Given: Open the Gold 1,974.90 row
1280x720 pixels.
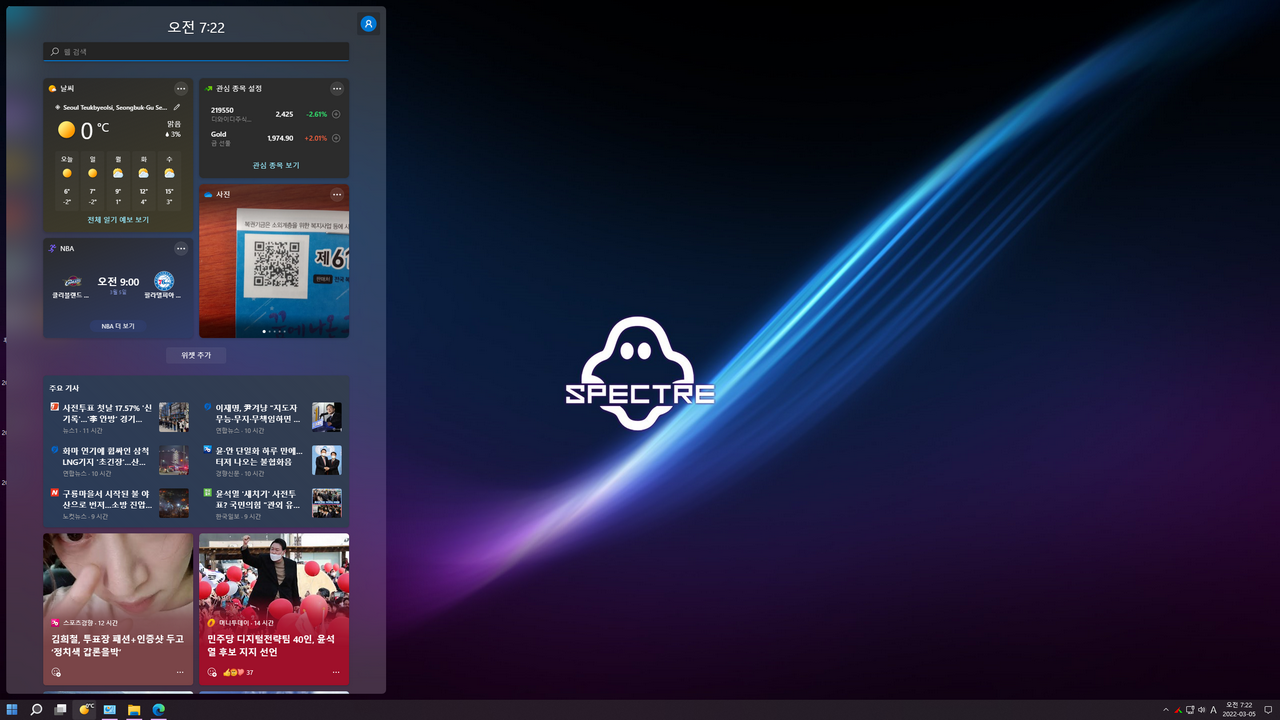Looking at the screenshot, I should click(275, 138).
